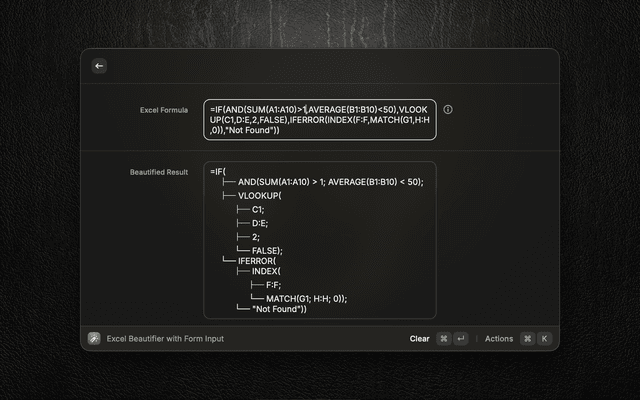Click the Command key icon next to Actions

(527, 338)
